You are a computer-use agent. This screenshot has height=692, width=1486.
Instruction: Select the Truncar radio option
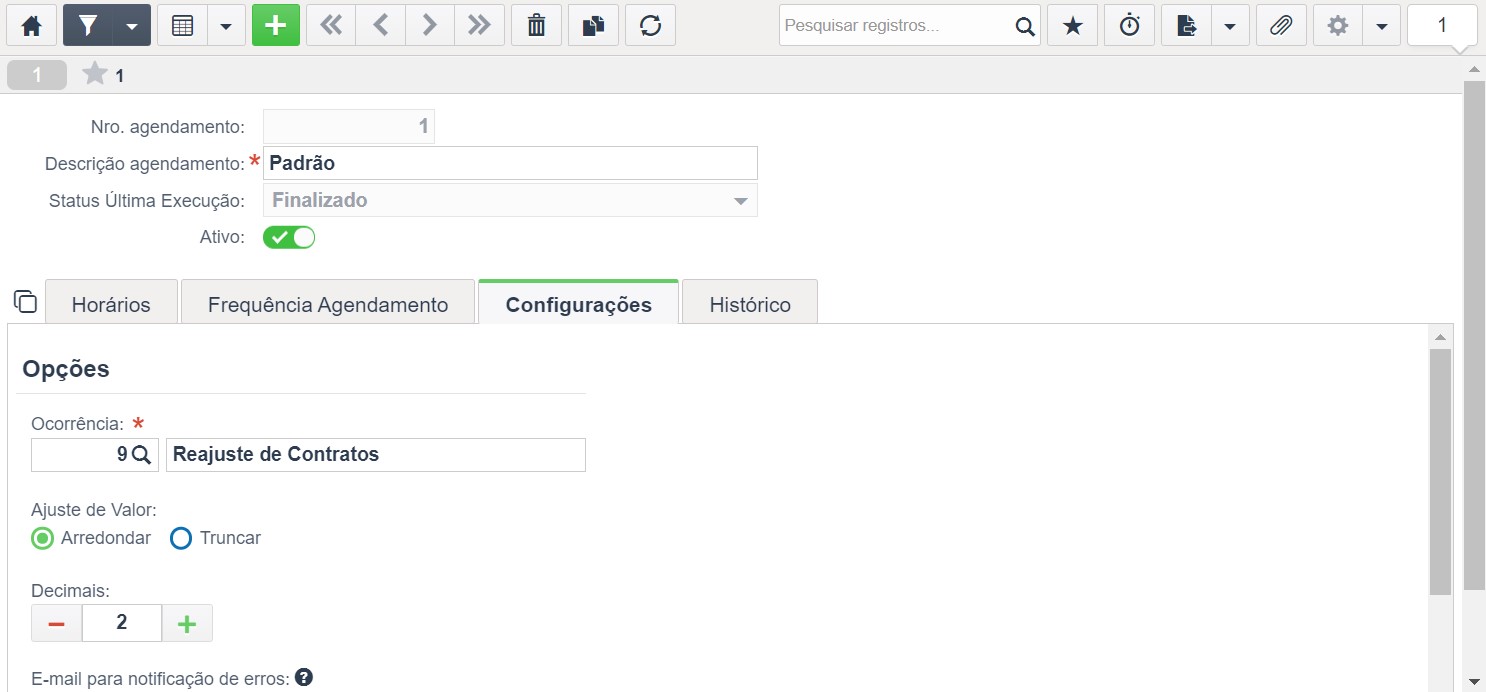click(180, 538)
